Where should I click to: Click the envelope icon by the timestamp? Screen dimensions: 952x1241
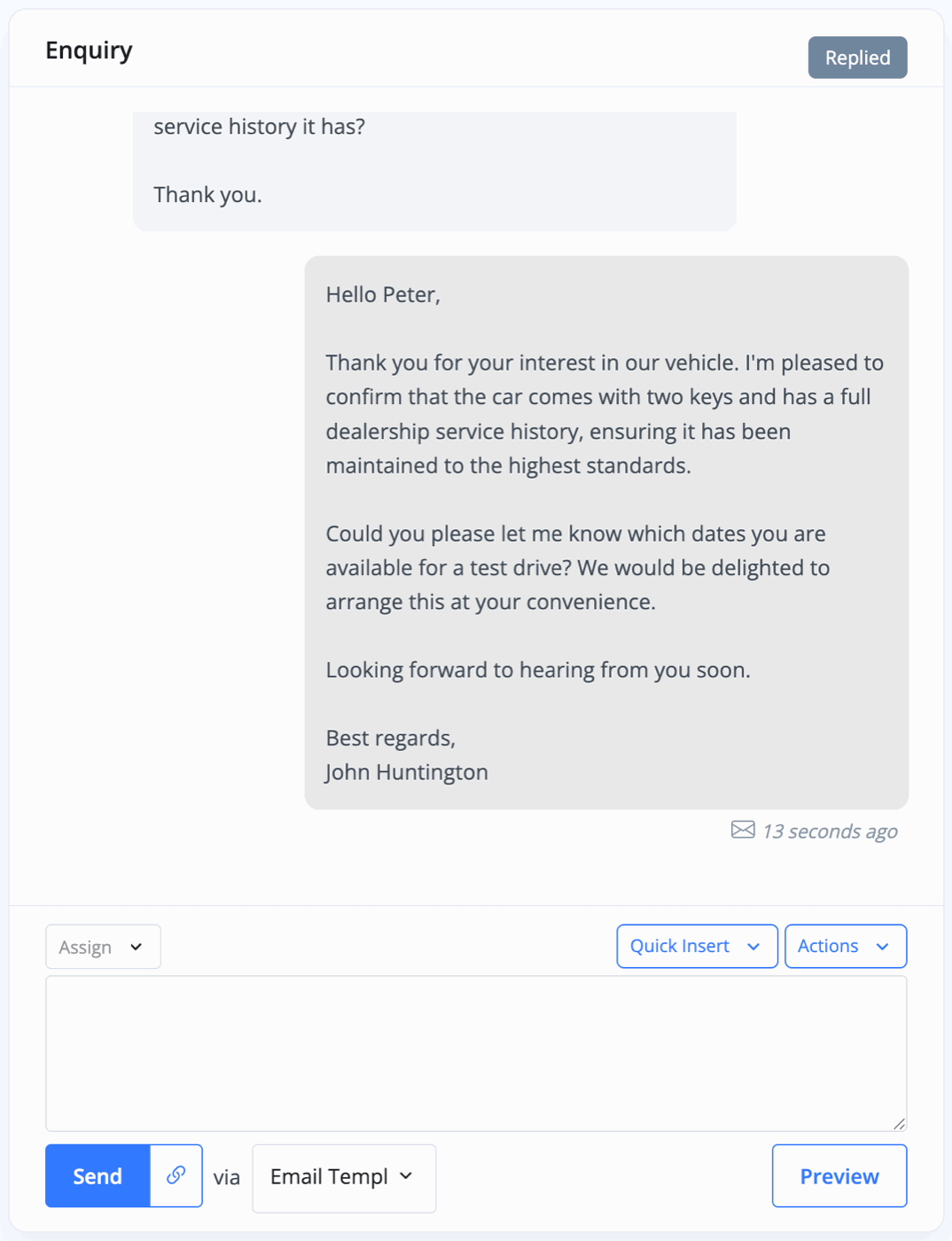point(743,830)
